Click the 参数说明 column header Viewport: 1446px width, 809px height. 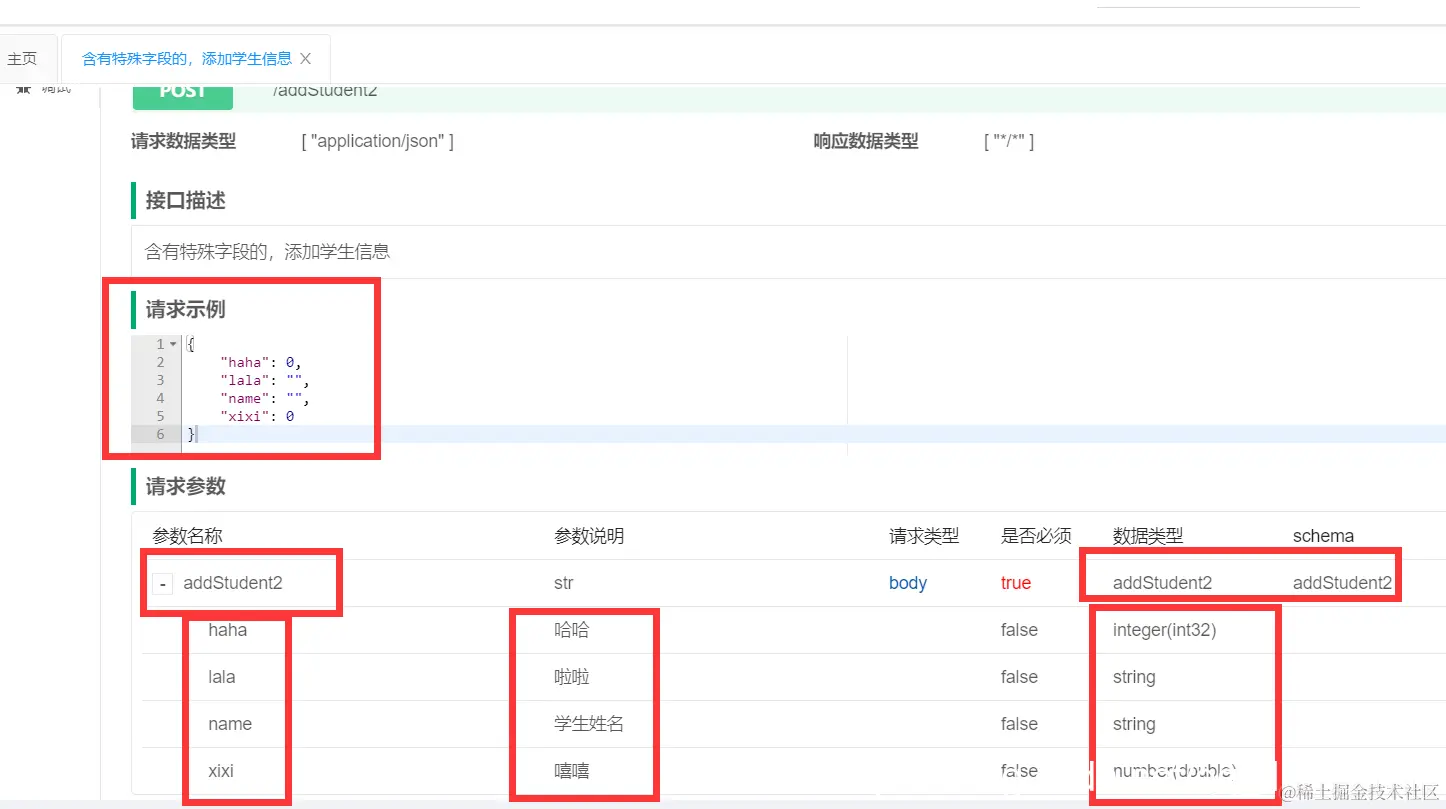[x=589, y=537]
